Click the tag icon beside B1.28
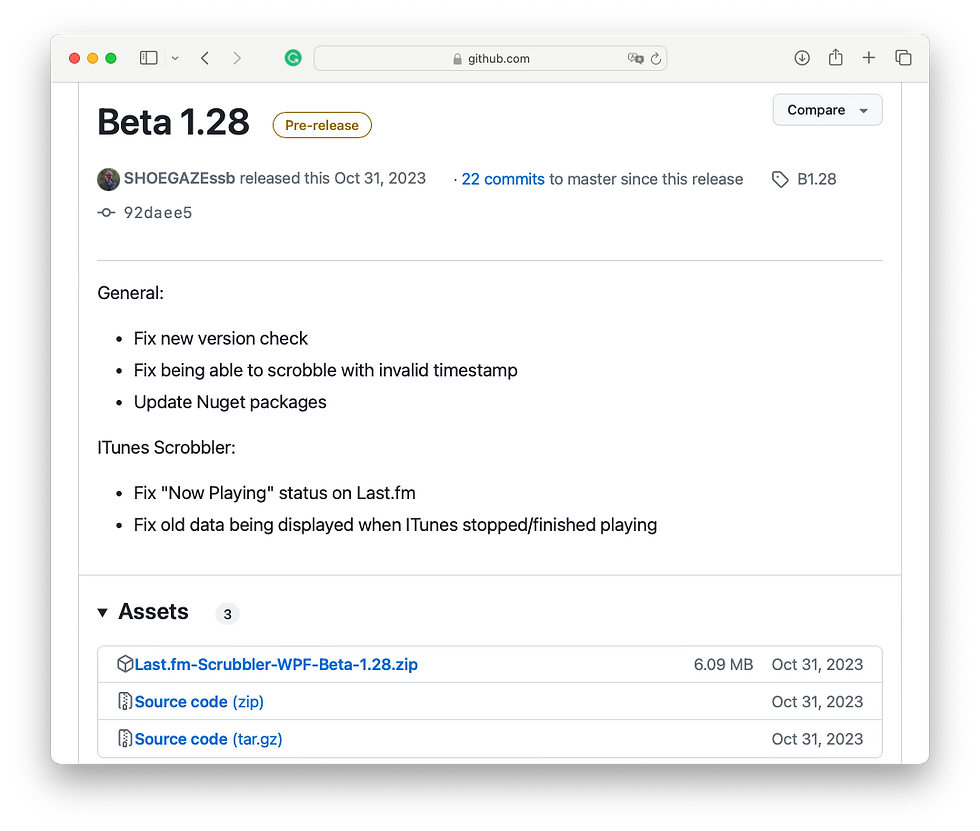Image resolution: width=980 pixels, height=831 pixels. tap(779, 179)
